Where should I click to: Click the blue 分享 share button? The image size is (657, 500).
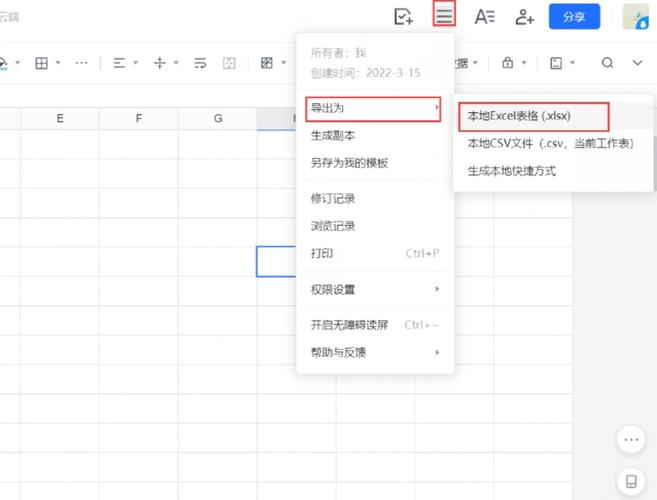[574, 16]
